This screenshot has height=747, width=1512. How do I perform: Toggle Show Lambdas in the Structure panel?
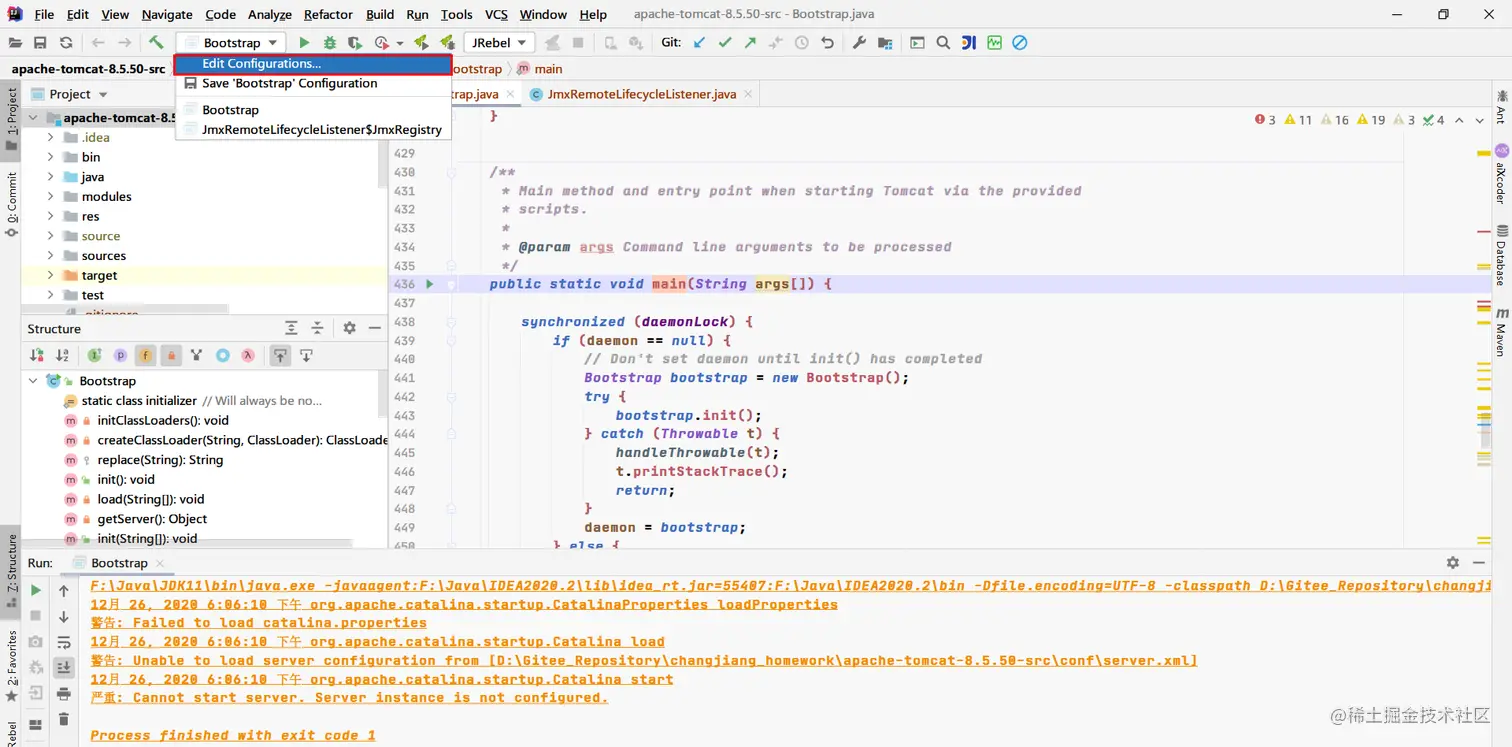(x=248, y=355)
